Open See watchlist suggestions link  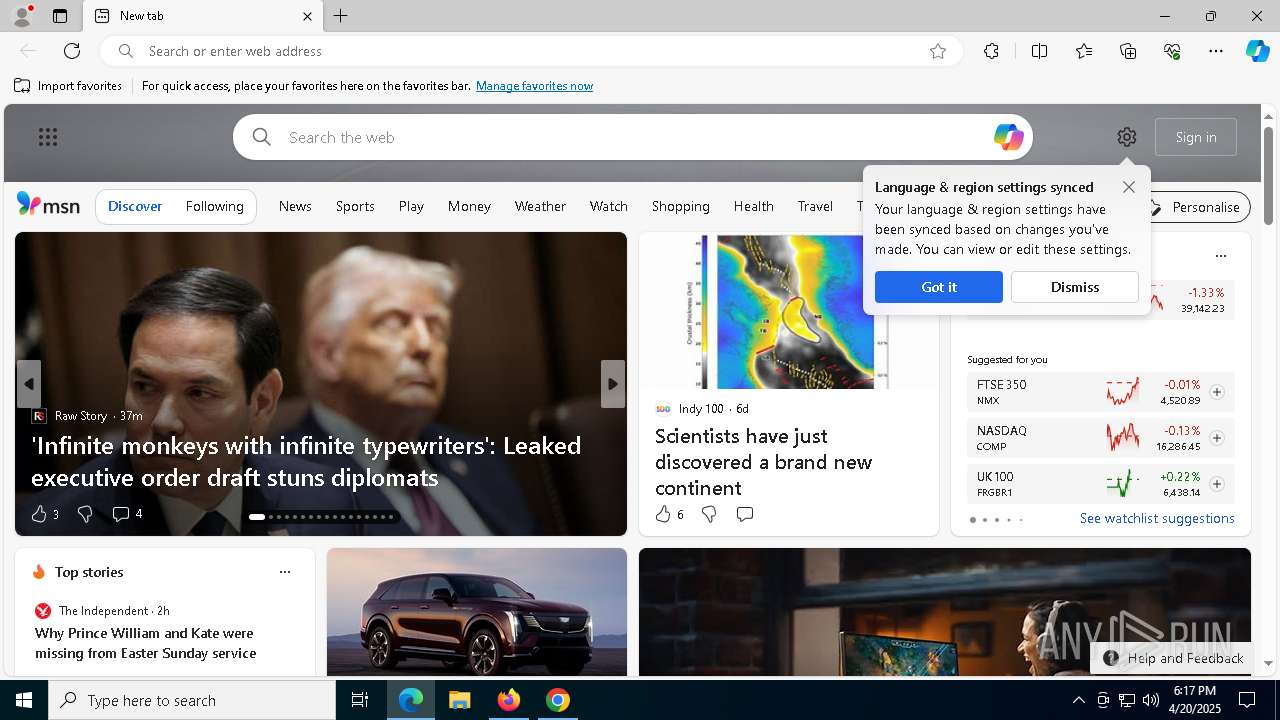[x=1157, y=518]
